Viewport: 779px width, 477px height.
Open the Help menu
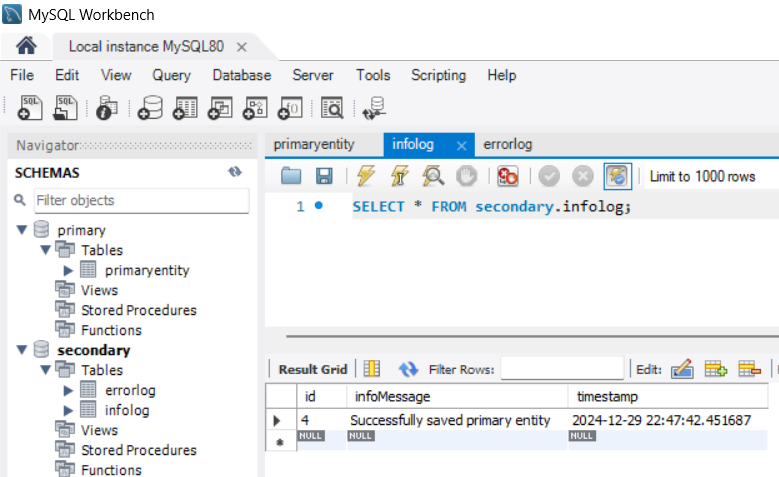pos(502,75)
